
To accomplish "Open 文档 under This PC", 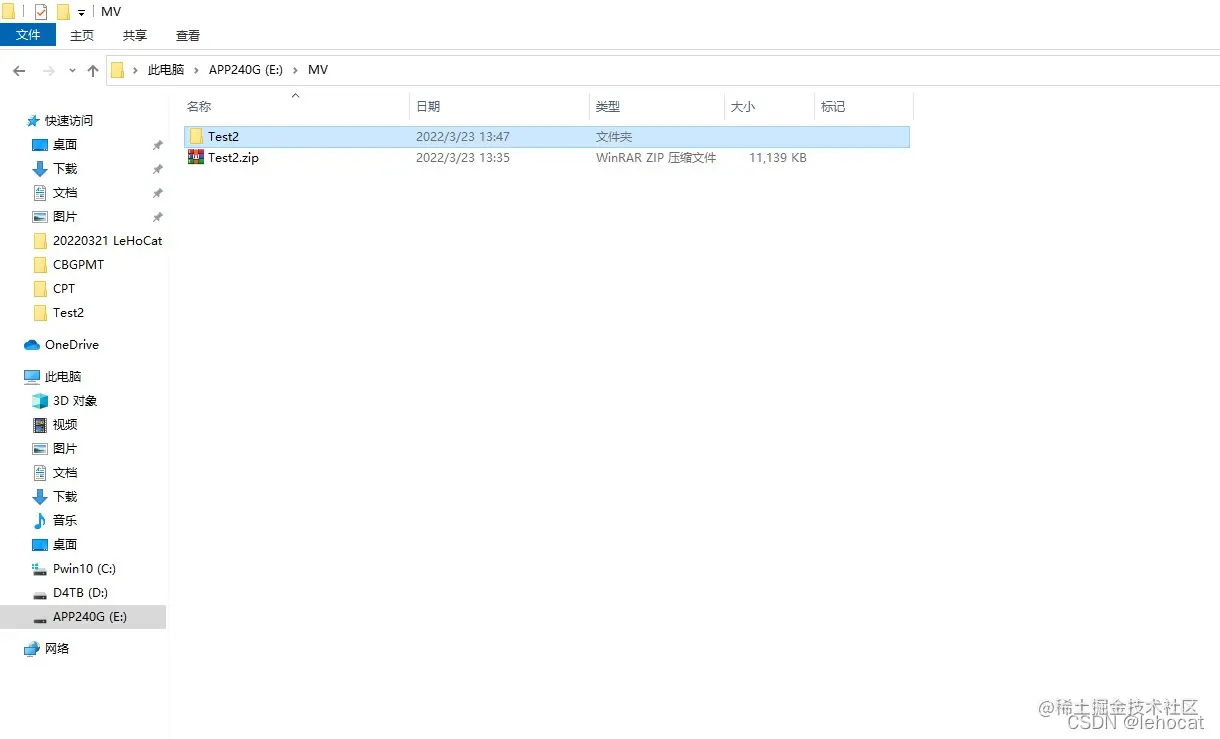I will 65,472.
